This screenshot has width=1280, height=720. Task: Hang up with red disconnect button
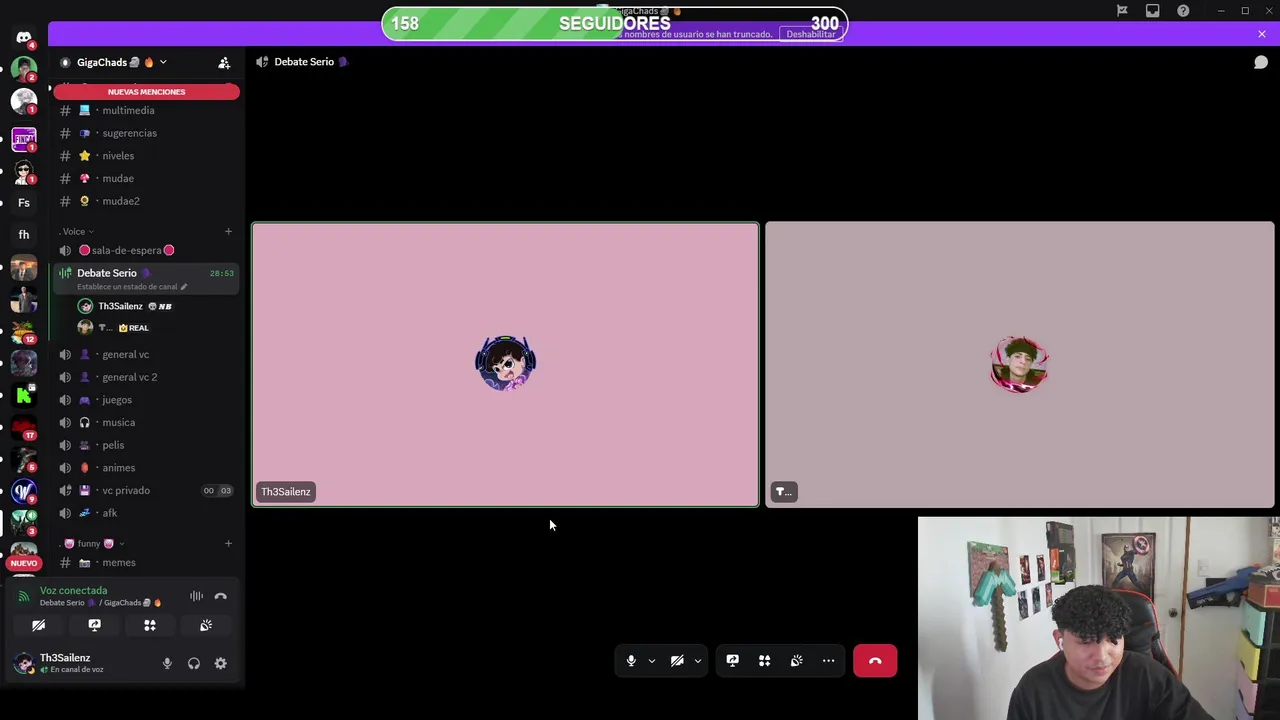point(875,661)
